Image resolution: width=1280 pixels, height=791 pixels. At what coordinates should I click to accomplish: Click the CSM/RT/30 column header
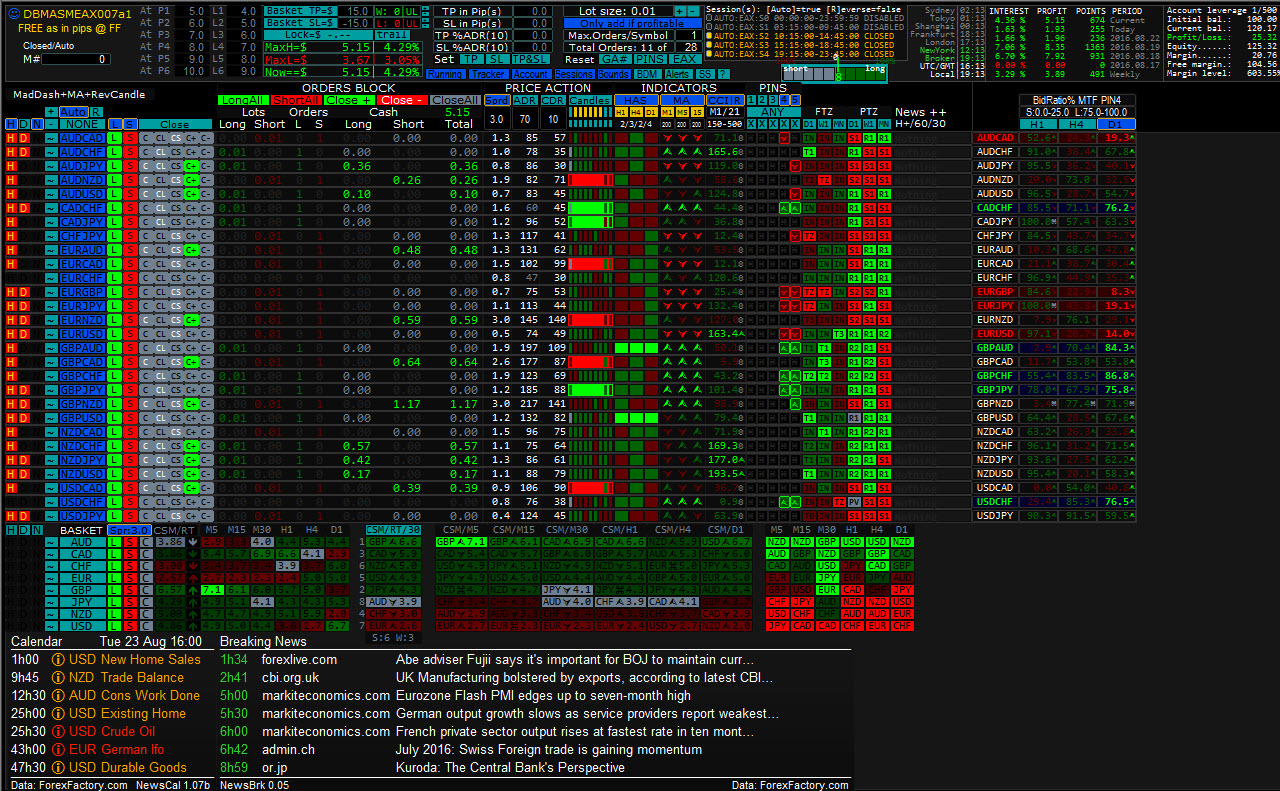[393, 530]
